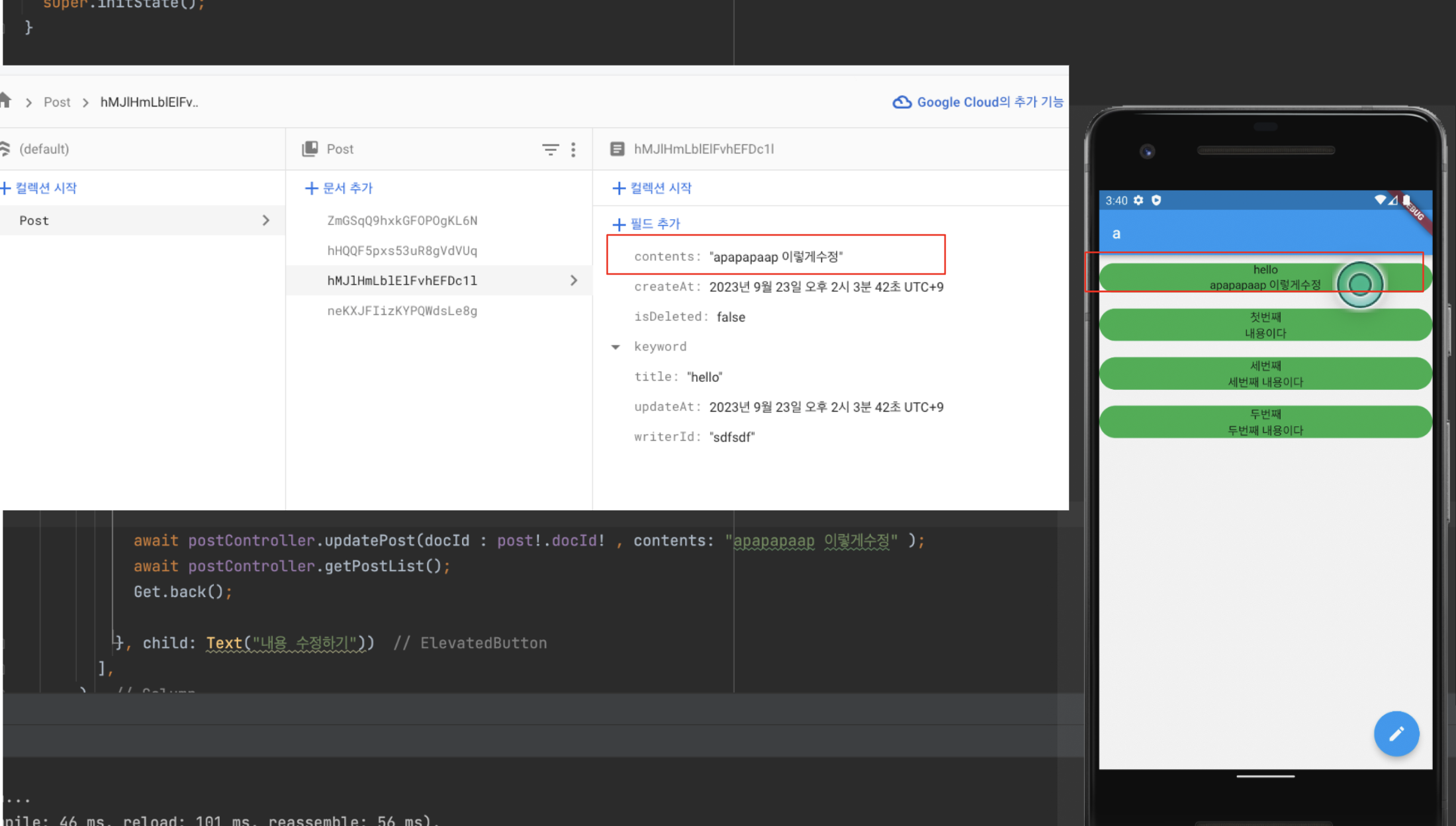1456x826 pixels.
Task: Tap the blue pencil floating action button
Action: (1396, 733)
